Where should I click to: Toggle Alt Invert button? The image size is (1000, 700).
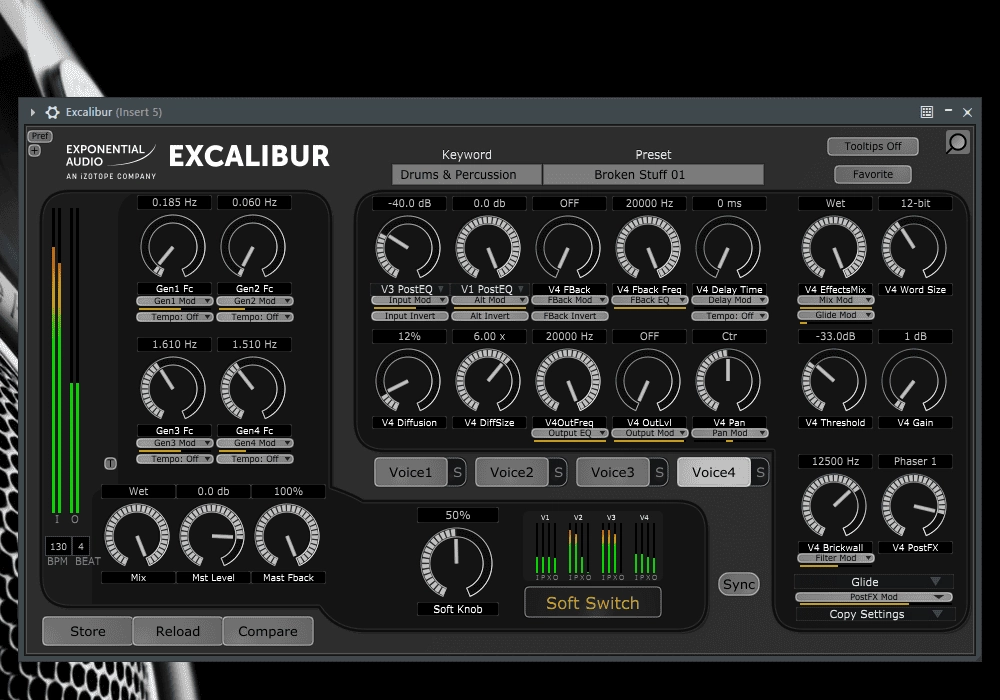click(x=490, y=316)
